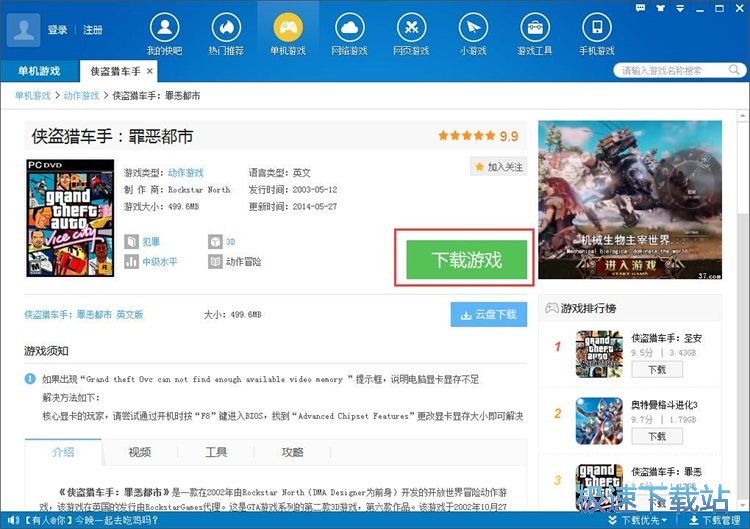The image size is (750, 529).
Task: Click 动作游戏 breadcrumb link
Action: [81, 95]
